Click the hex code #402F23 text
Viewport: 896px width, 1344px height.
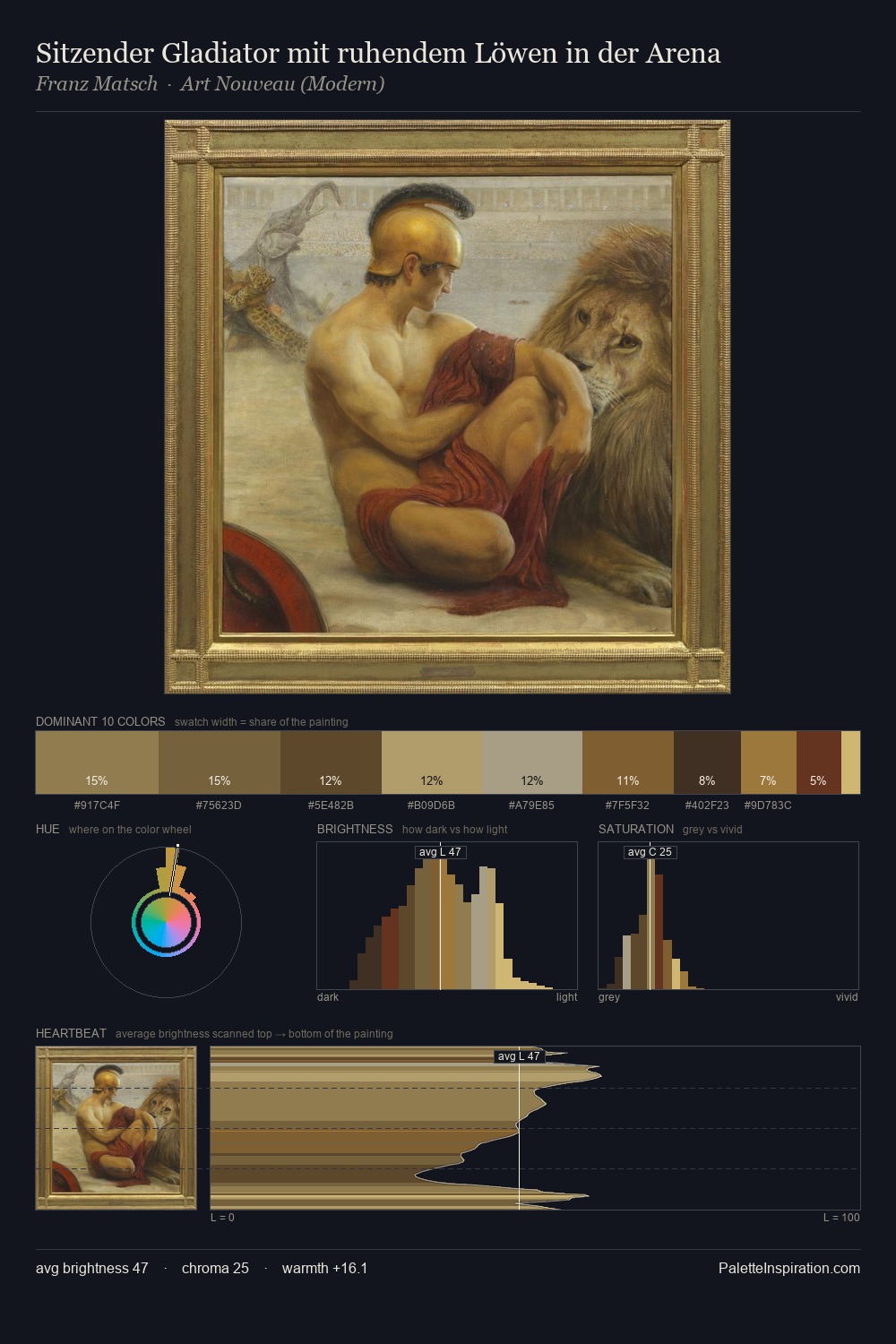[x=707, y=805]
